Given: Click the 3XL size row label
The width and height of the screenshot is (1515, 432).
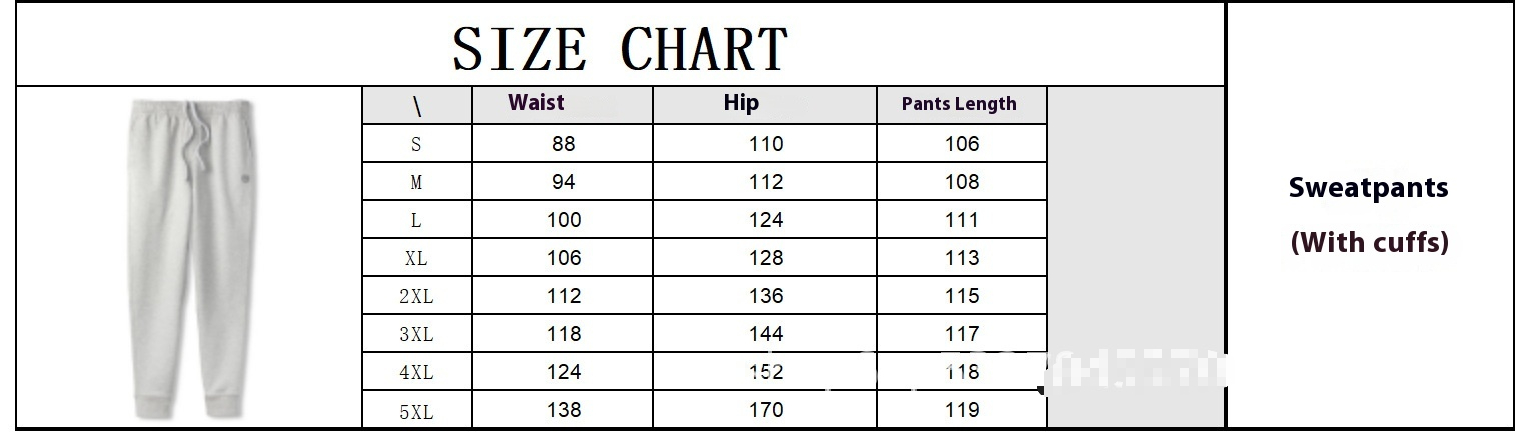Looking at the screenshot, I should [x=416, y=335].
